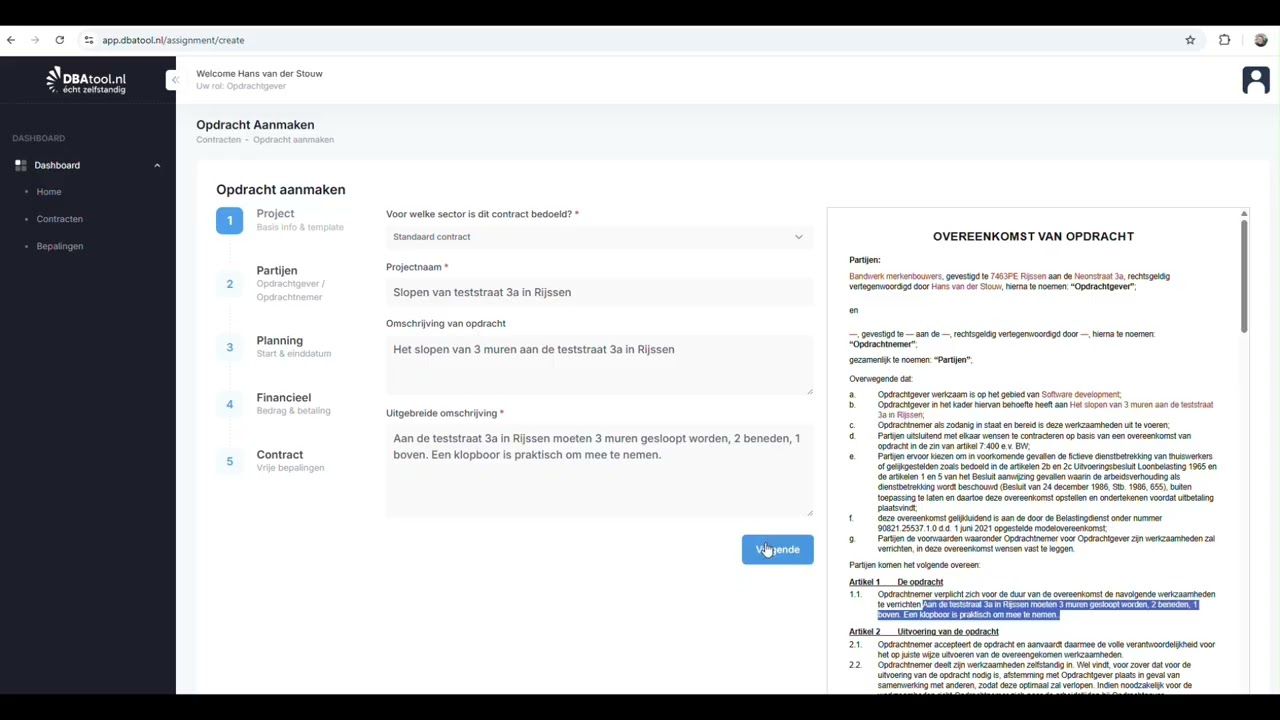The height and width of the screenshot is (720, 1280).
Task: Click the Artikel 1 De opdracht heading
Action: 896,582
